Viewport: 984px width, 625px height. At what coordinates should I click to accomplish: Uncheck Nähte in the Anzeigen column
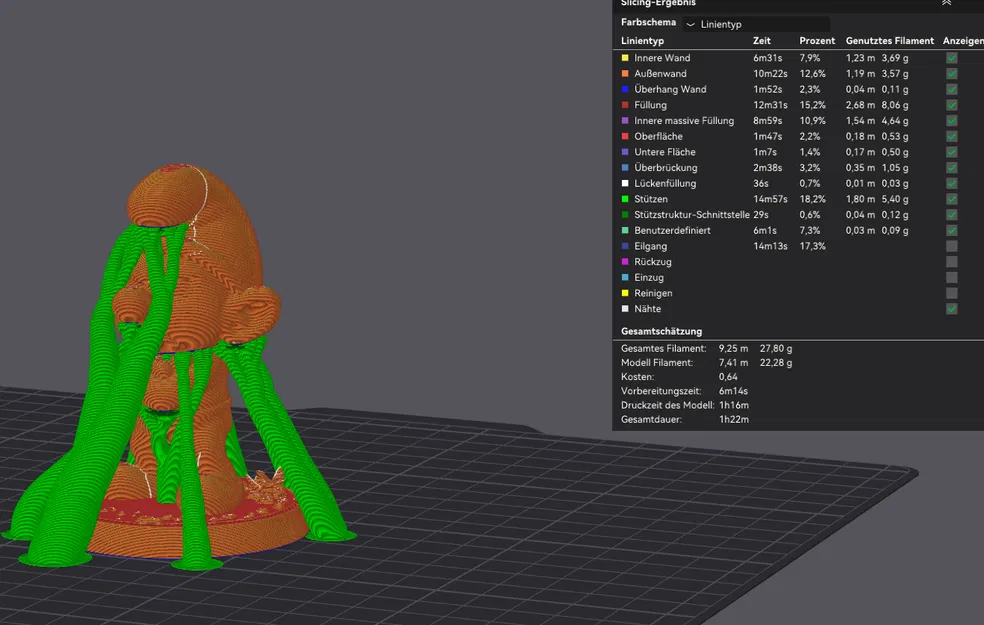pos(951,308)
